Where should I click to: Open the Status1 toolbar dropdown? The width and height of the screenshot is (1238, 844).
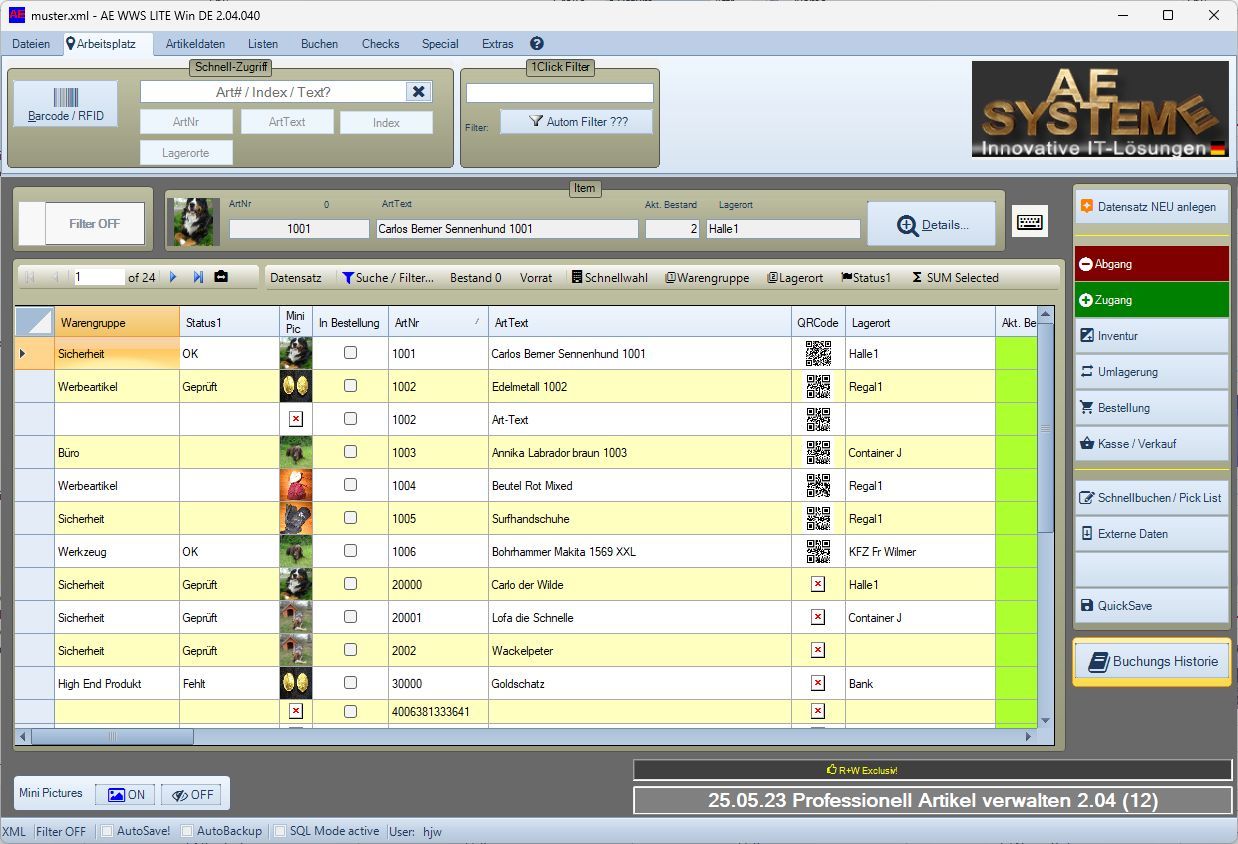(x=866, y=278)
